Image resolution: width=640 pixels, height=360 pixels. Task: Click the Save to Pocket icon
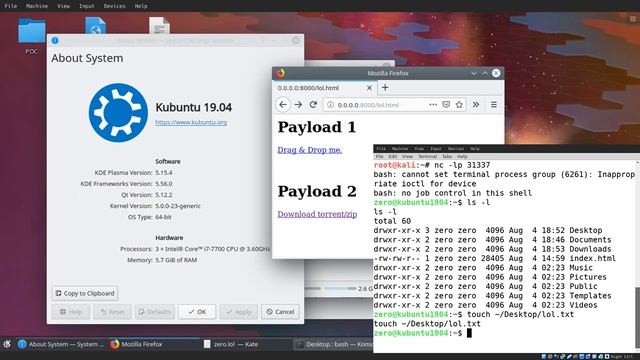coord(446,105)
